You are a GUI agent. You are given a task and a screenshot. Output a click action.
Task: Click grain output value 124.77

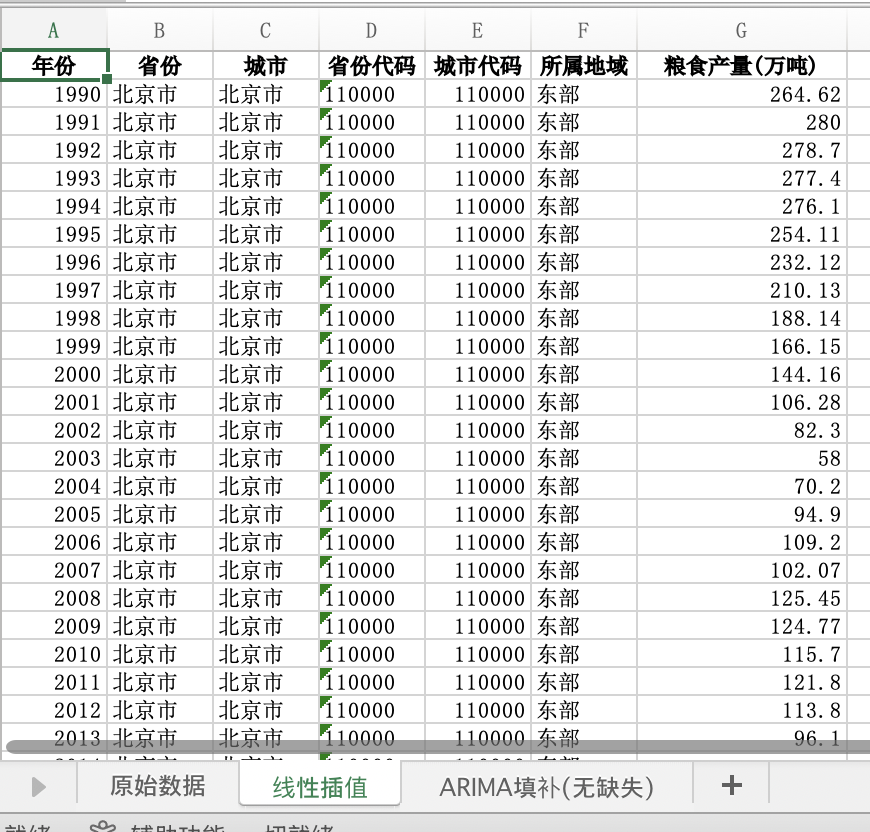(x=742, y=626)
